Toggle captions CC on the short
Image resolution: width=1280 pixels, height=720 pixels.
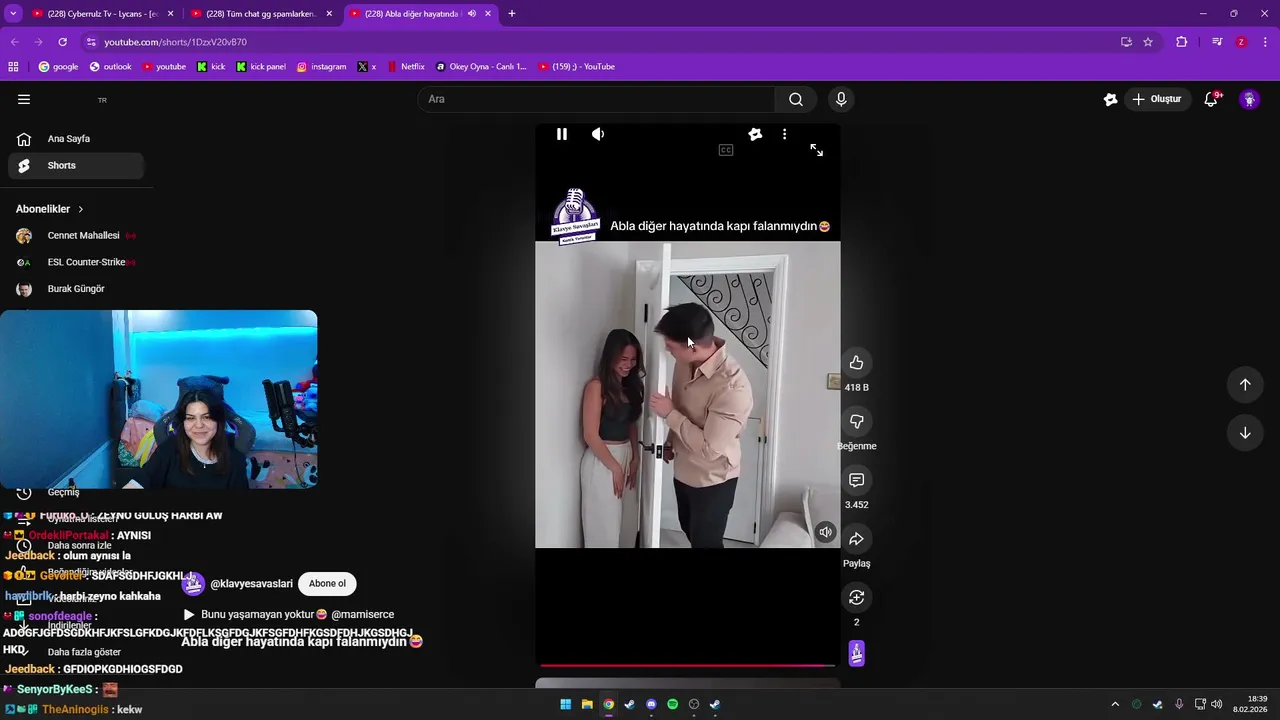(x=726, y=150)
